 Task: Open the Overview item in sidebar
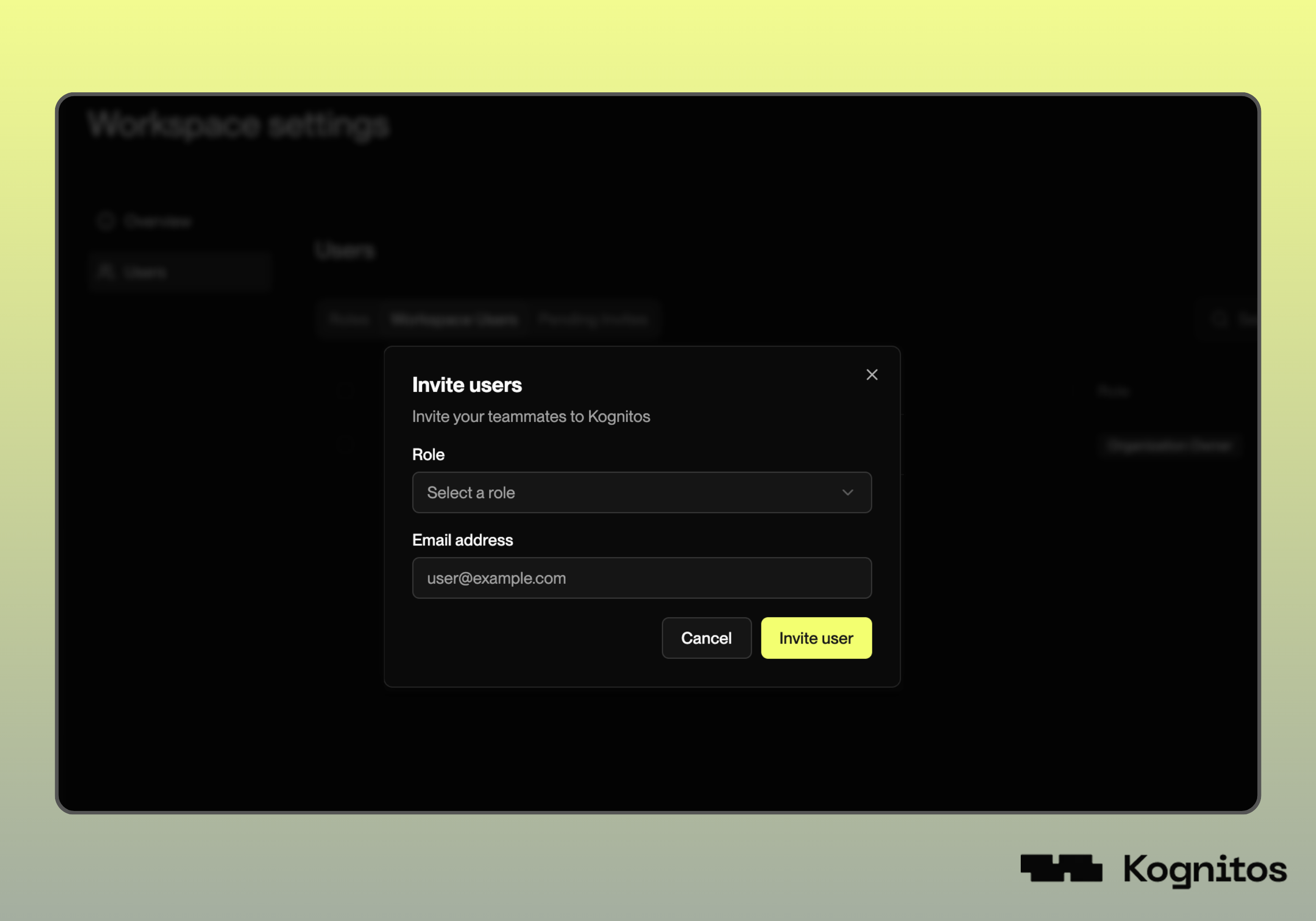(157, 221)
